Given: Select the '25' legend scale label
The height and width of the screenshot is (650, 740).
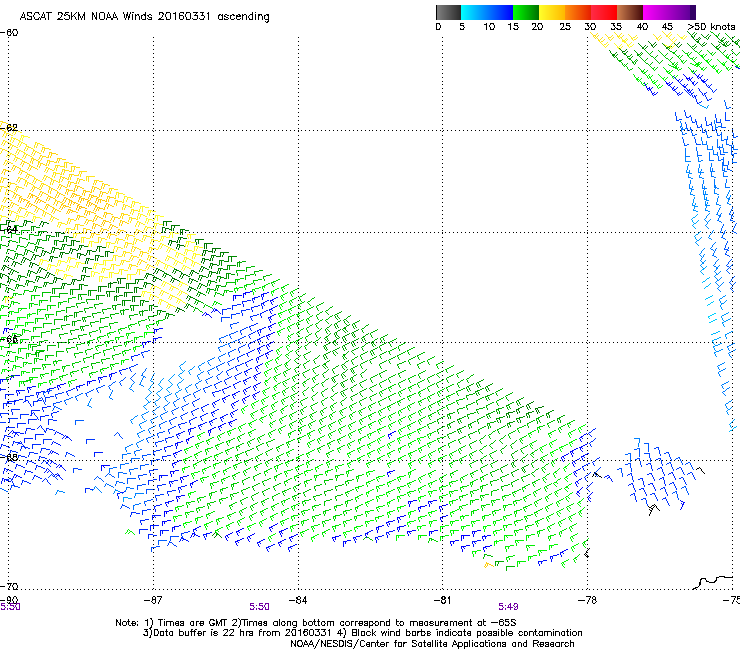Looking at the screenshot, I should (565, 27).
